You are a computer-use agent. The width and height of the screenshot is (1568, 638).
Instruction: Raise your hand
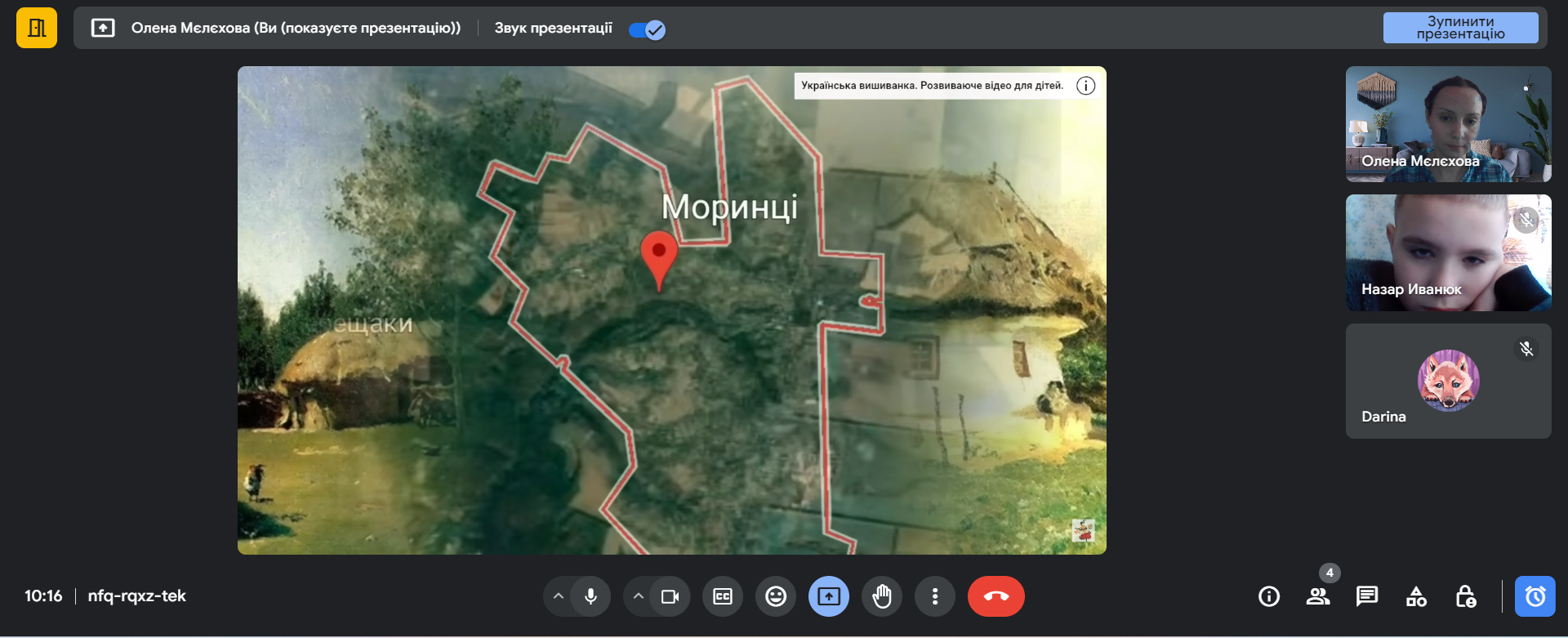click(x=882, y=596)
